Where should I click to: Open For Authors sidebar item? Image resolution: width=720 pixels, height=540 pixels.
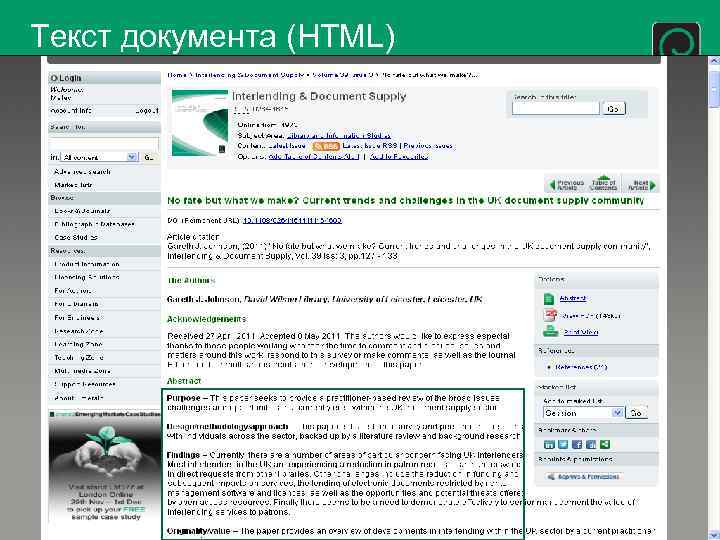pos(73,291)
